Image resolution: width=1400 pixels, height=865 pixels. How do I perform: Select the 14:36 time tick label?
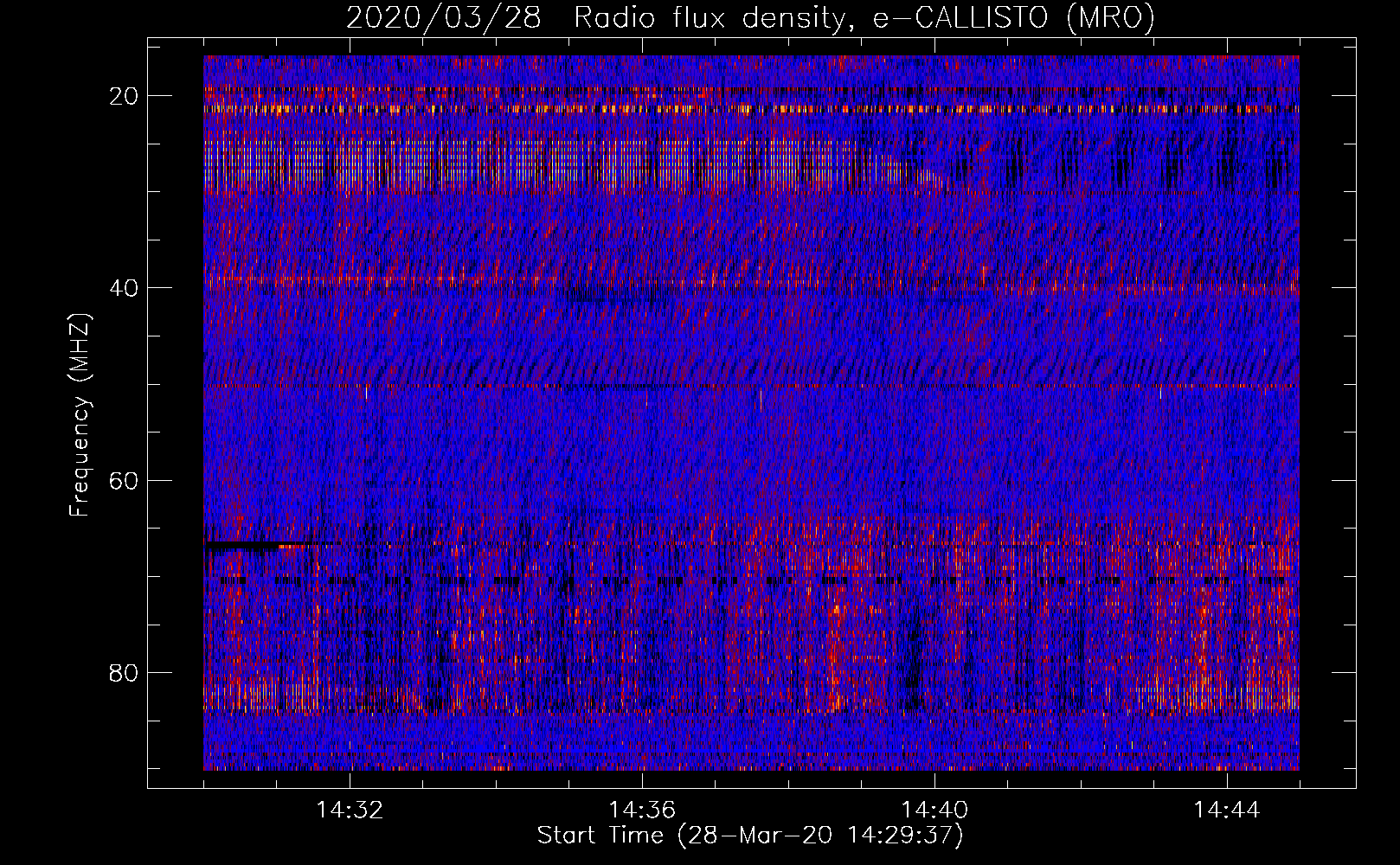[642, 811]
